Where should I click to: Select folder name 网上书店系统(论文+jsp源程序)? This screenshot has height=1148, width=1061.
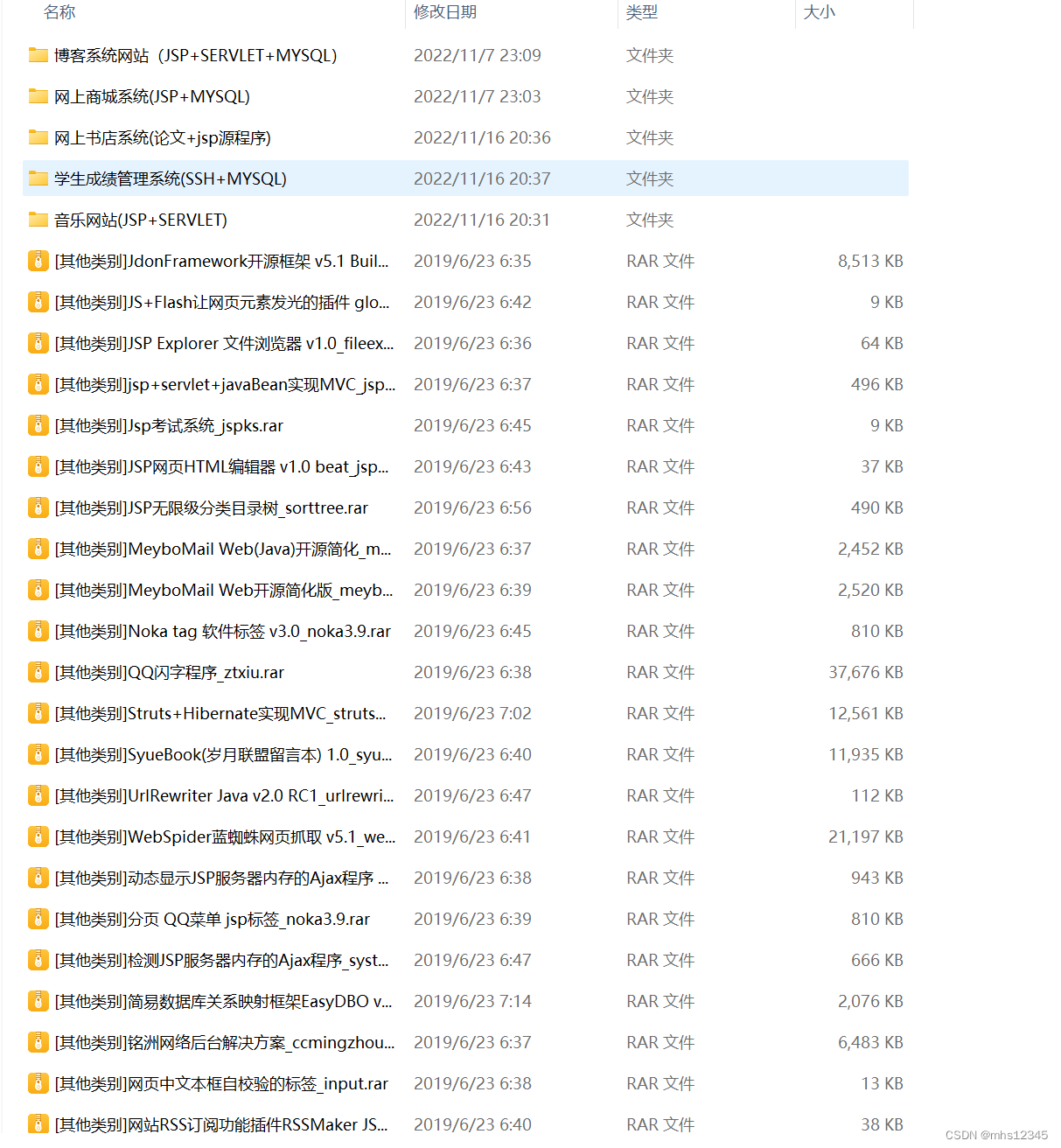tap(163, 137)
